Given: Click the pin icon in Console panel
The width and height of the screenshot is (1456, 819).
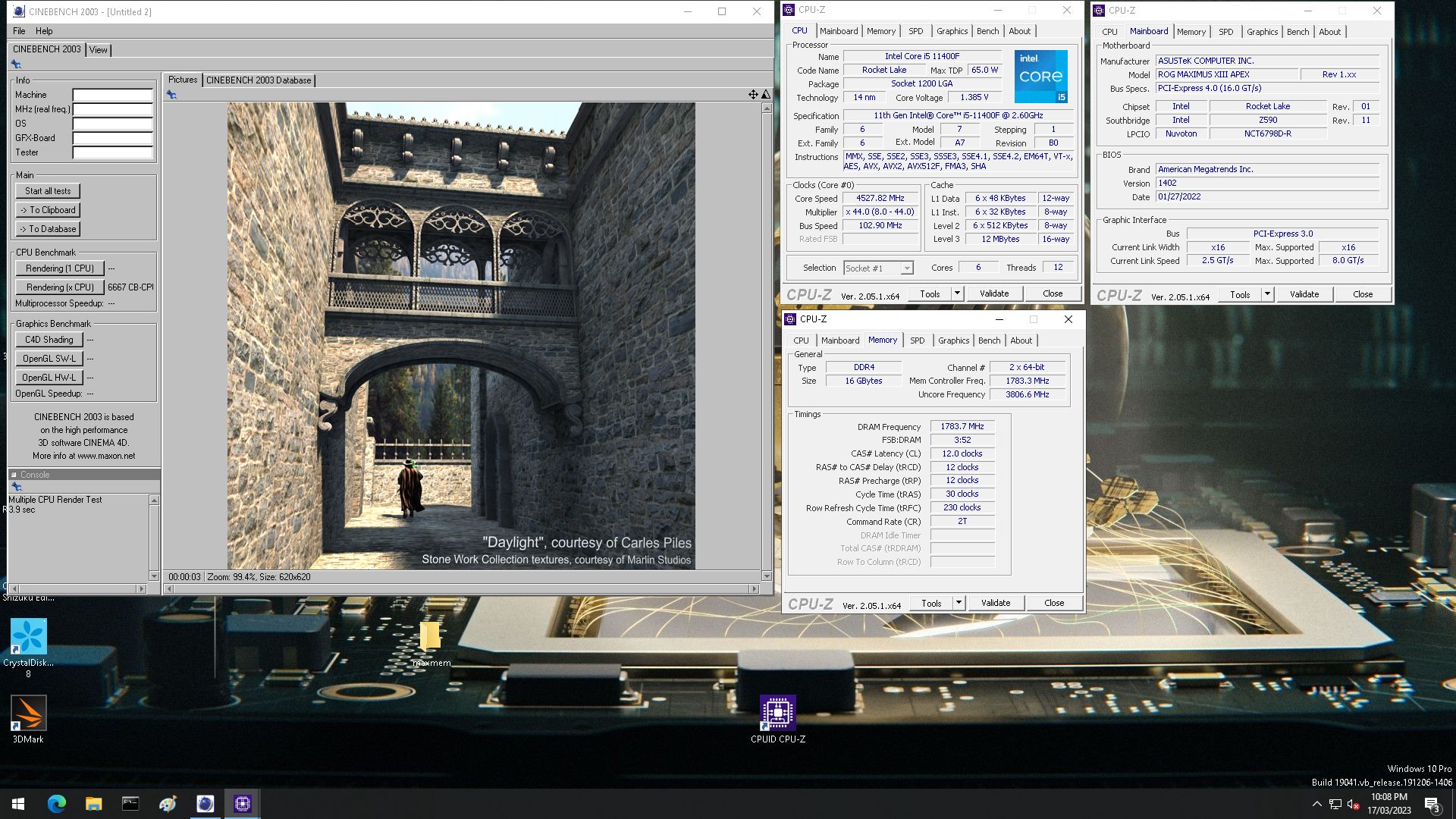Looking at the screenshot, I should [16, 487].
